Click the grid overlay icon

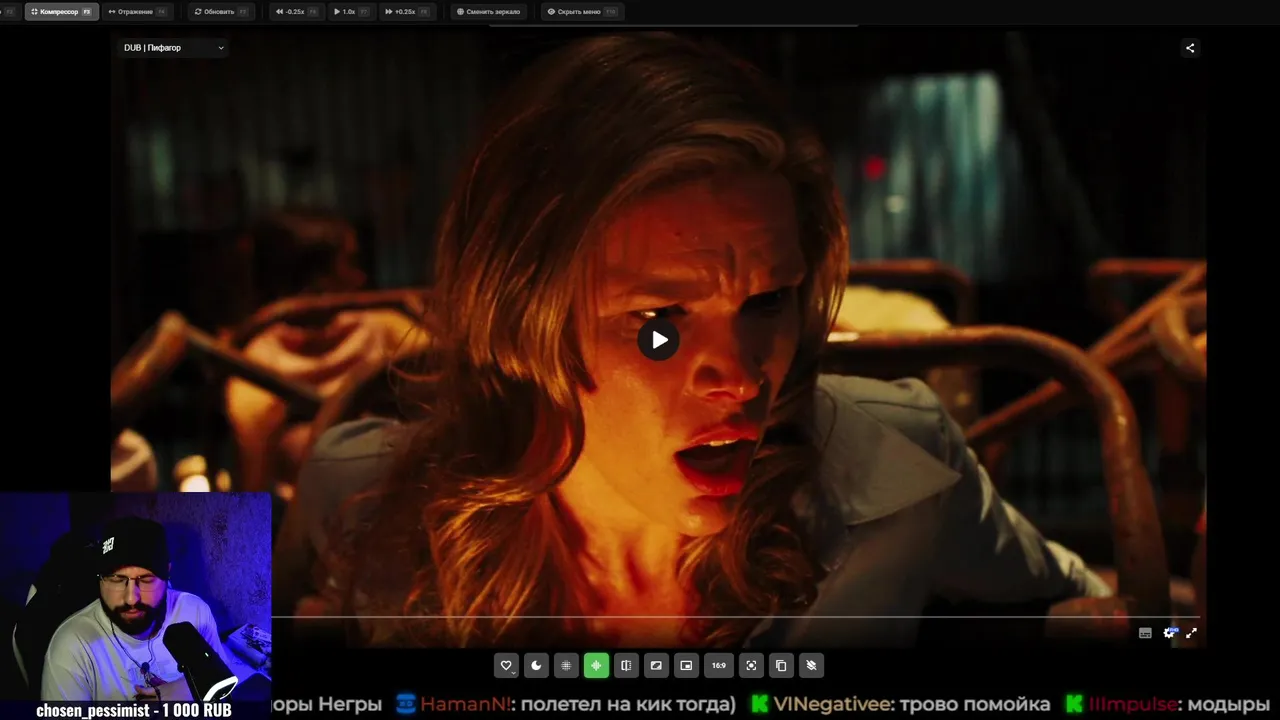point(566,665)
